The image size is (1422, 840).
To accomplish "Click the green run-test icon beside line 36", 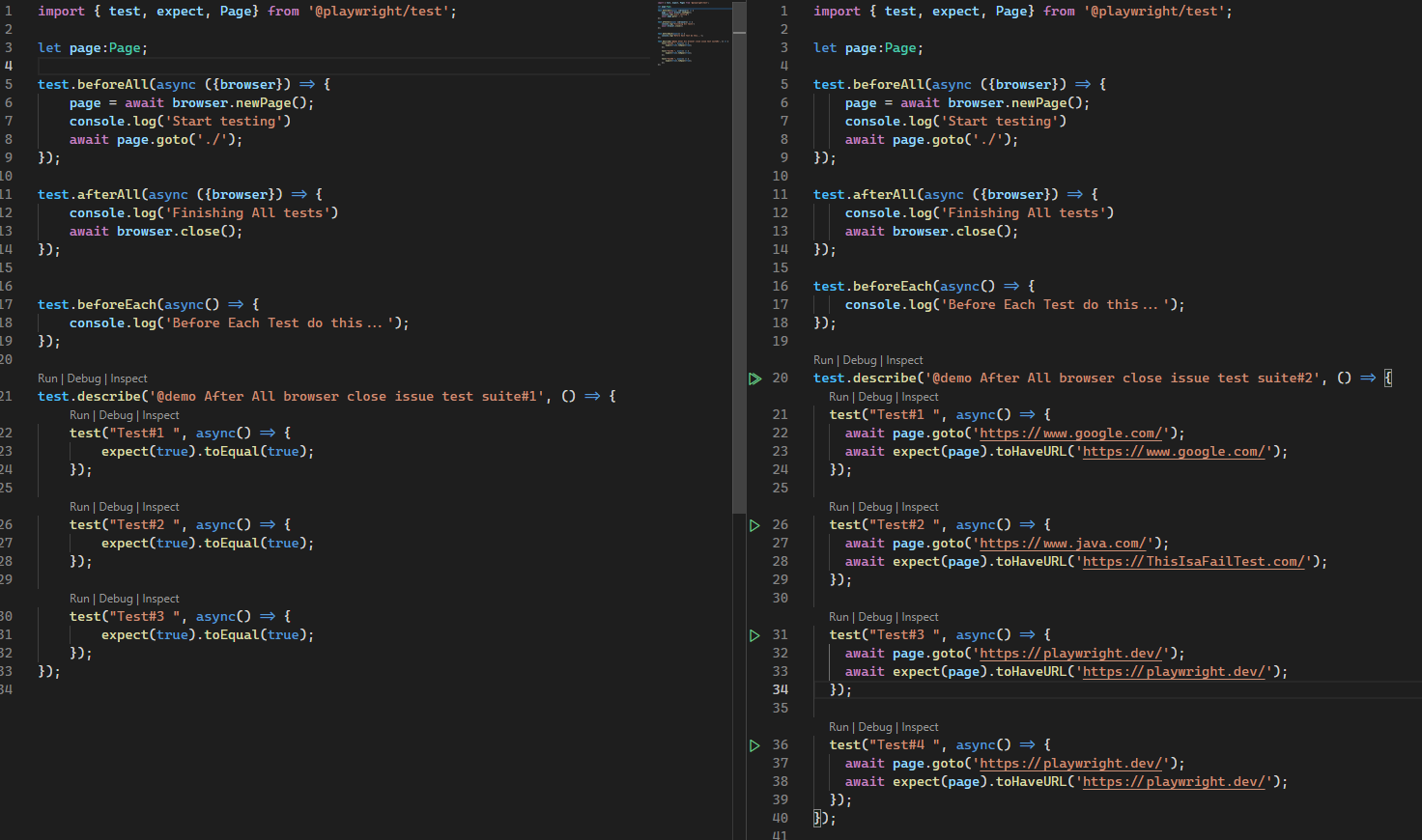I will 754,745.
